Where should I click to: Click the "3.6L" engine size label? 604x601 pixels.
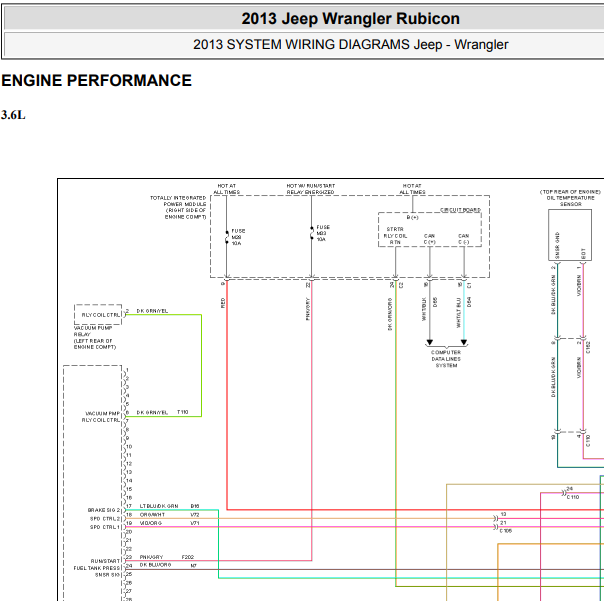(13, 115)
